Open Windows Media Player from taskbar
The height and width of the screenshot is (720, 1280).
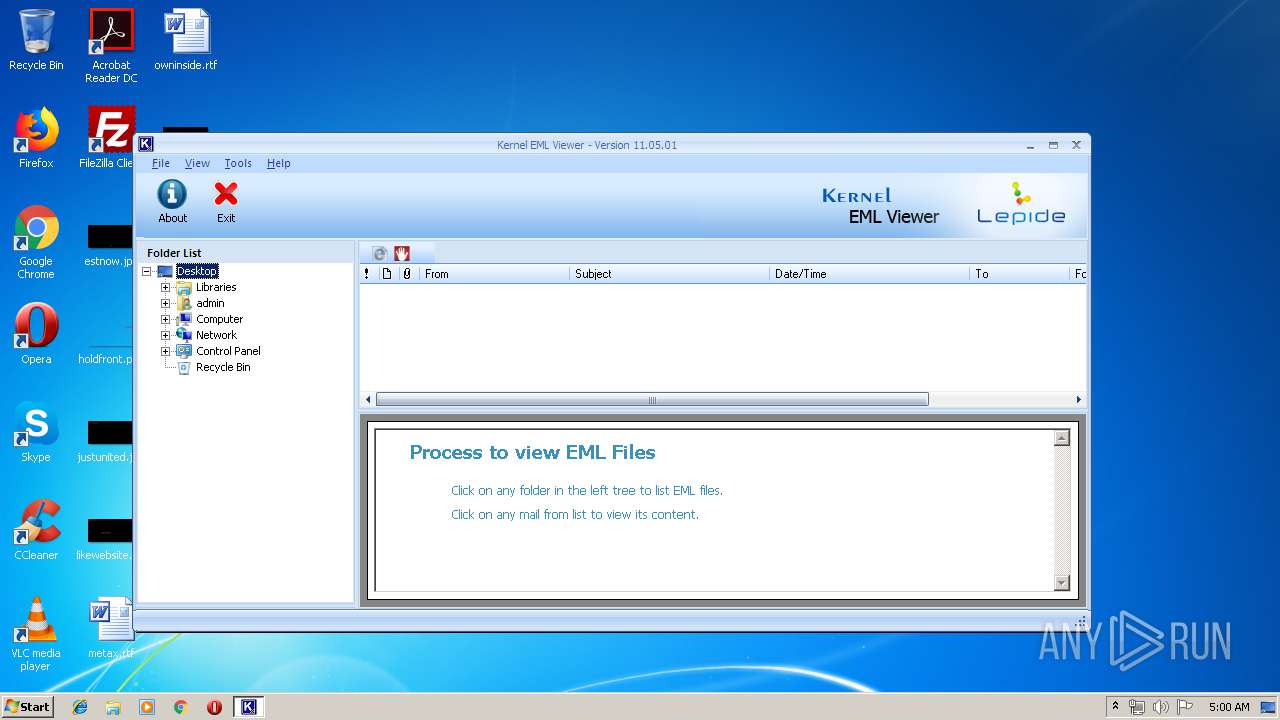point(147,707)
